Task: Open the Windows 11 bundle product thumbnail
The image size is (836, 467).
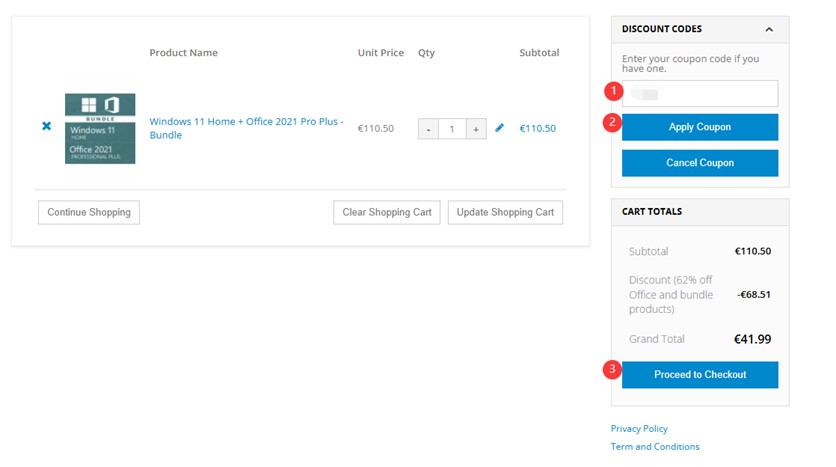Action: pyautogui.click(x=100, y=128)
